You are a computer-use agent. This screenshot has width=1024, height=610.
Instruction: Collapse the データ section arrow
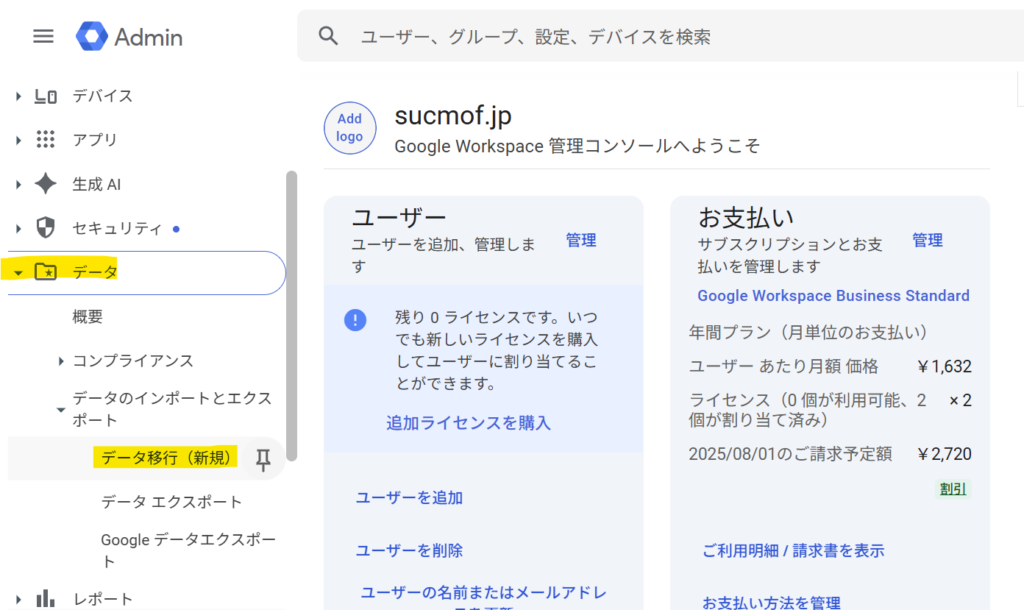point(18,272)
